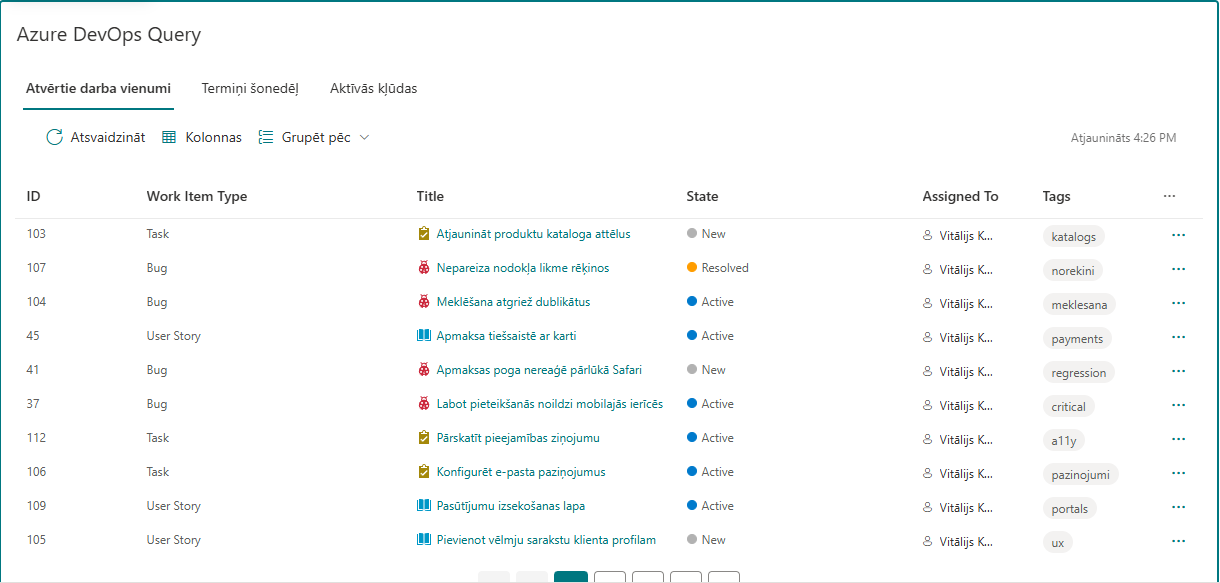Viewport: 1220px width, 583px height.
Task: Click the payments tag
Action: pos(1077,339)
